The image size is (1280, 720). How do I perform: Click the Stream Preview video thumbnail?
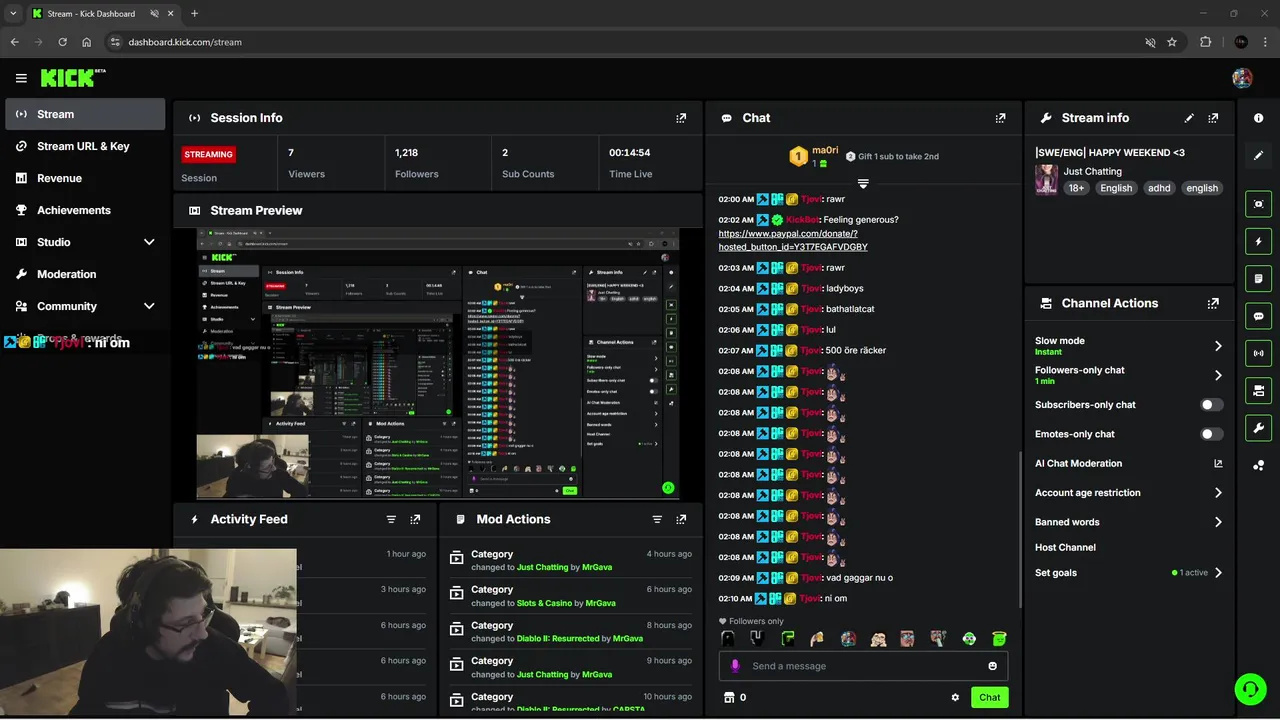[438, 364]
